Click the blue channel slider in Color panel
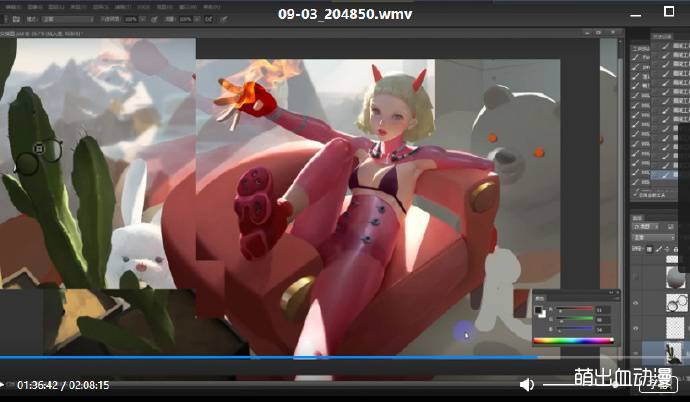690x402 pixels. pos(574,328)
